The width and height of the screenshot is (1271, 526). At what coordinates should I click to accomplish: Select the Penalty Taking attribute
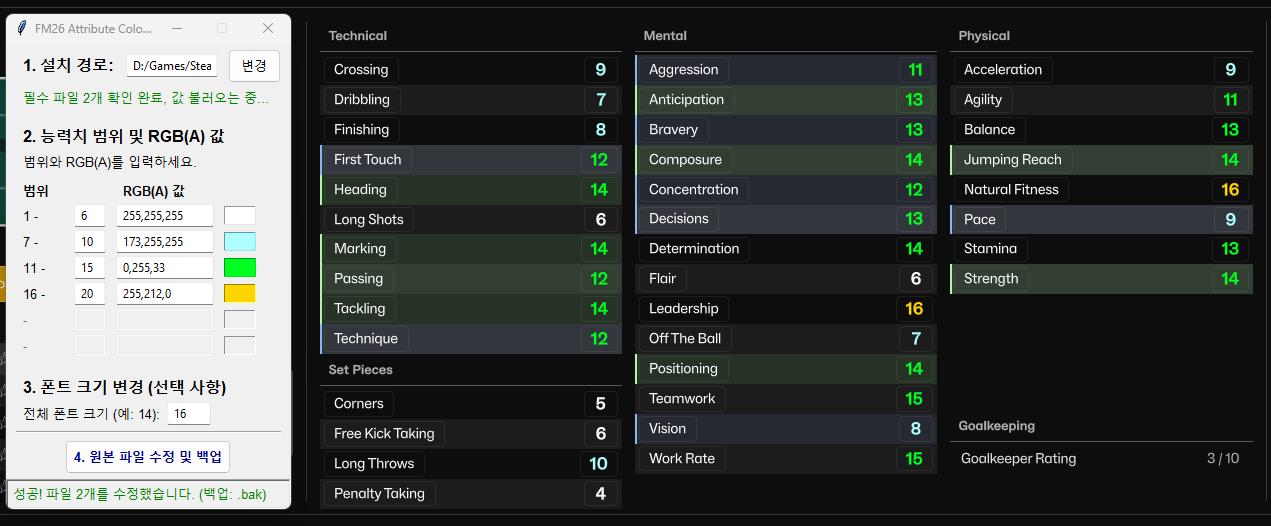379,494
